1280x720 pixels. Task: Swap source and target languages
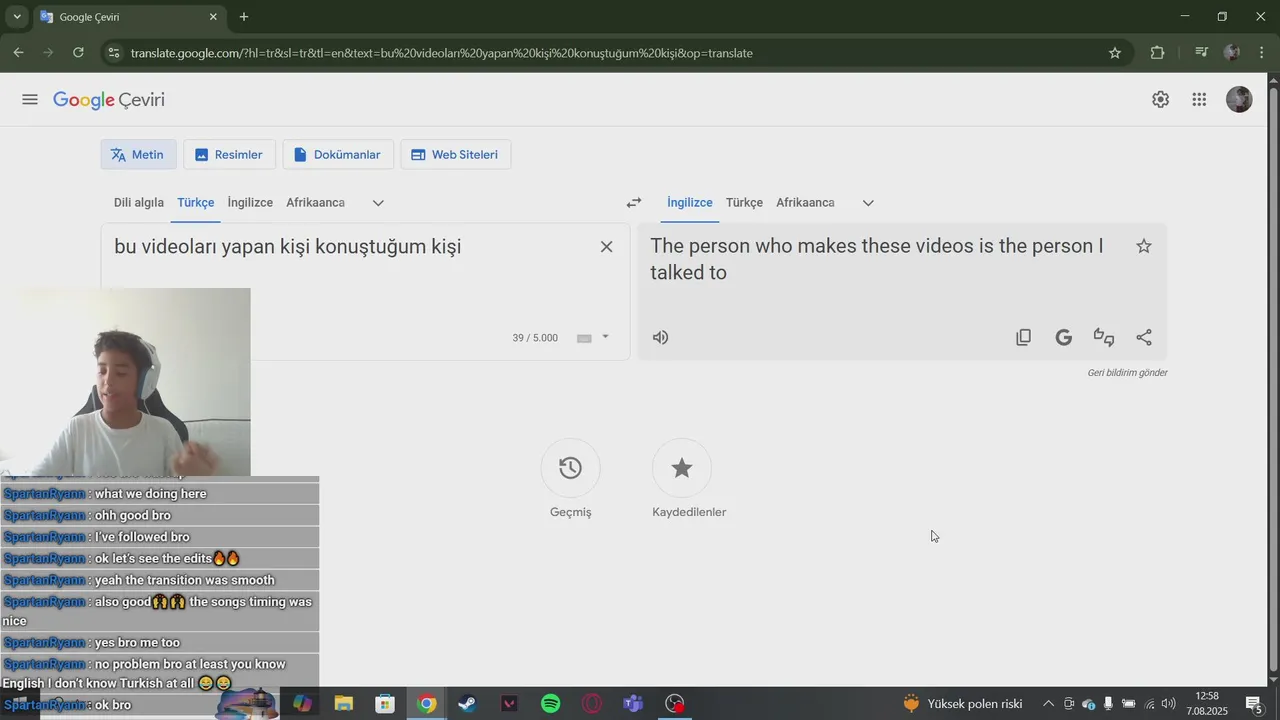pos(634,203)
